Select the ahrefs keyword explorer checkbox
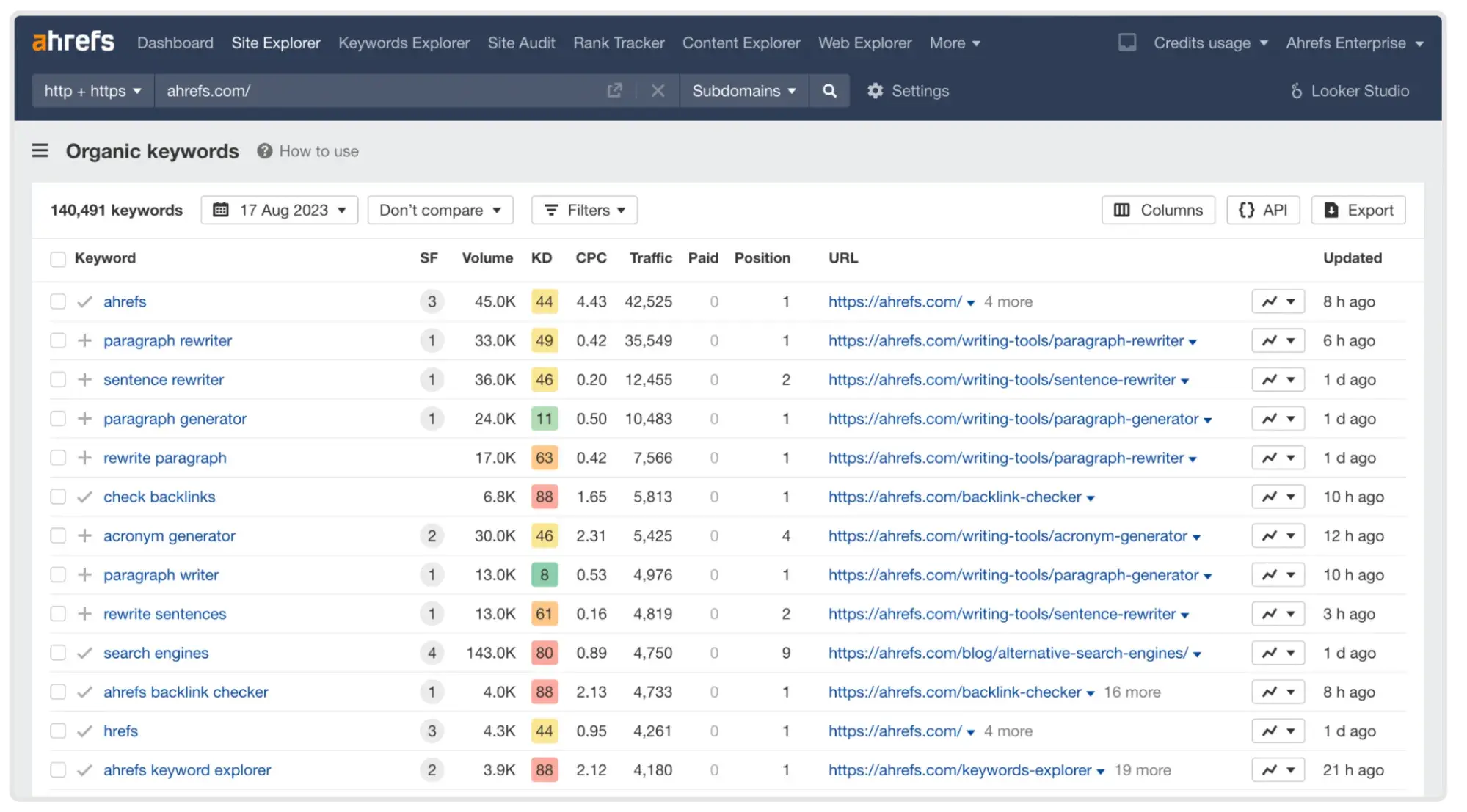The image size is (1467, 812). [x=58, y=769]
